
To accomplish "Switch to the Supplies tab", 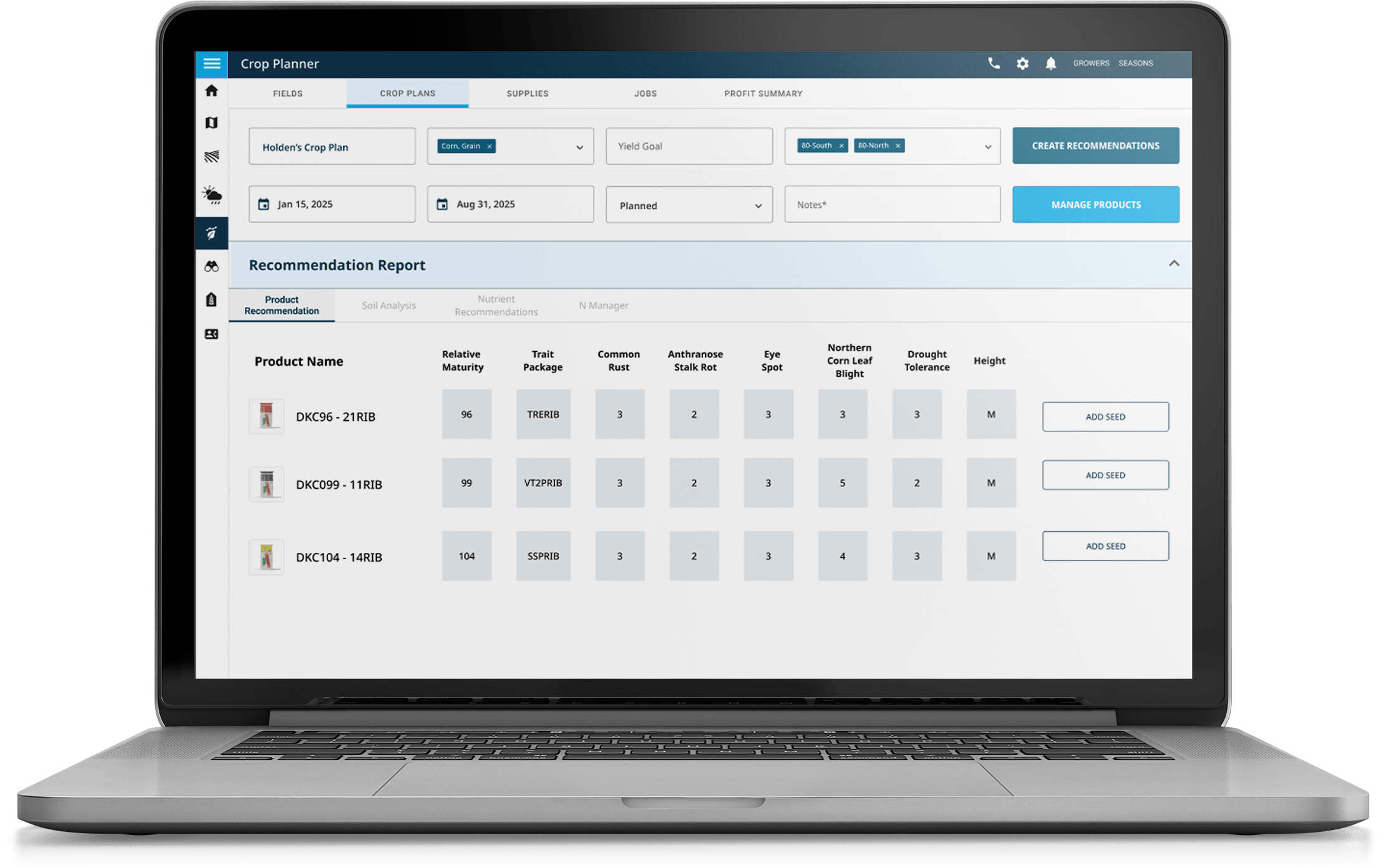I will [528, 93].
